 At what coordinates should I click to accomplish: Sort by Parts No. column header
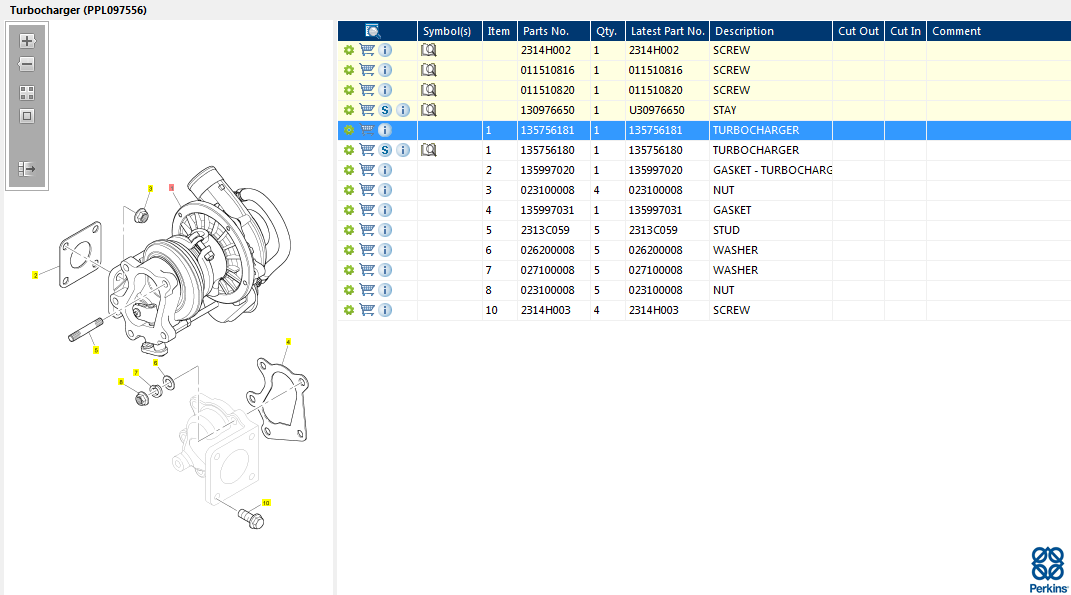(553, 31)
